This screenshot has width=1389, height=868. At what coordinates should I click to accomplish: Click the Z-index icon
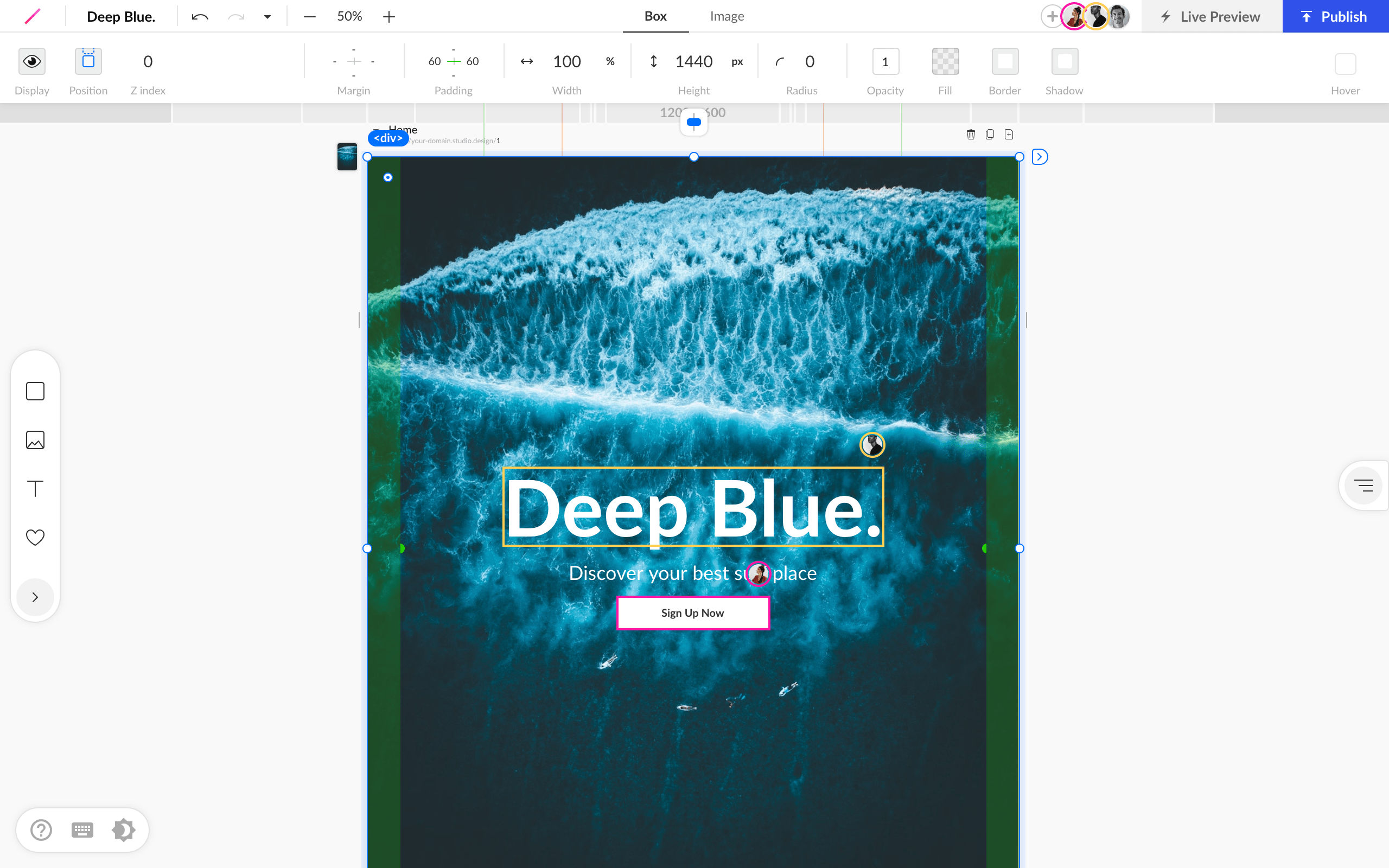click(x=146, y=62)
